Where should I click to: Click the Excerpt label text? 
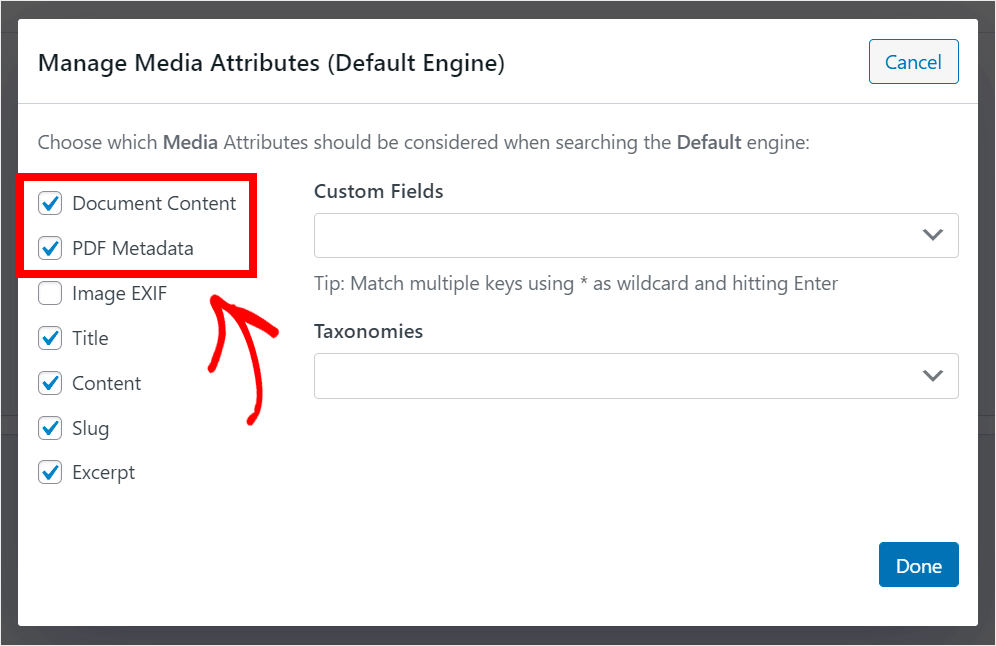click(104, 473)
